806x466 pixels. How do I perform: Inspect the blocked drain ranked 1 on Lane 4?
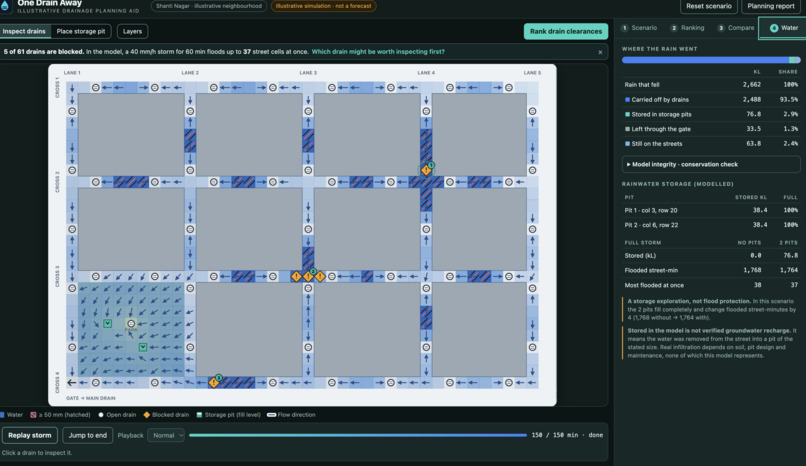(x=426, y=170)
